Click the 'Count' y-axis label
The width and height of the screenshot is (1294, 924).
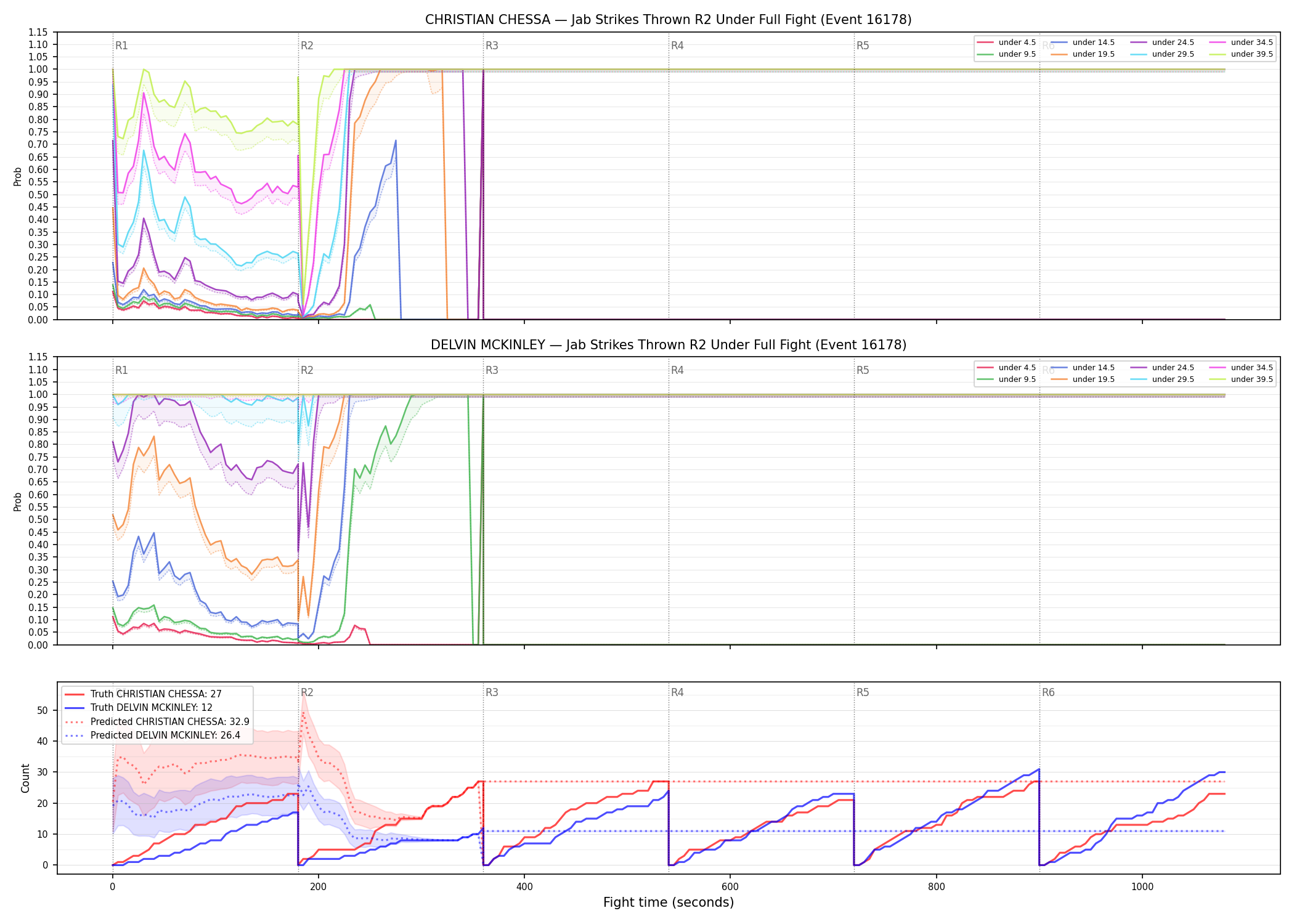[25, 778]
